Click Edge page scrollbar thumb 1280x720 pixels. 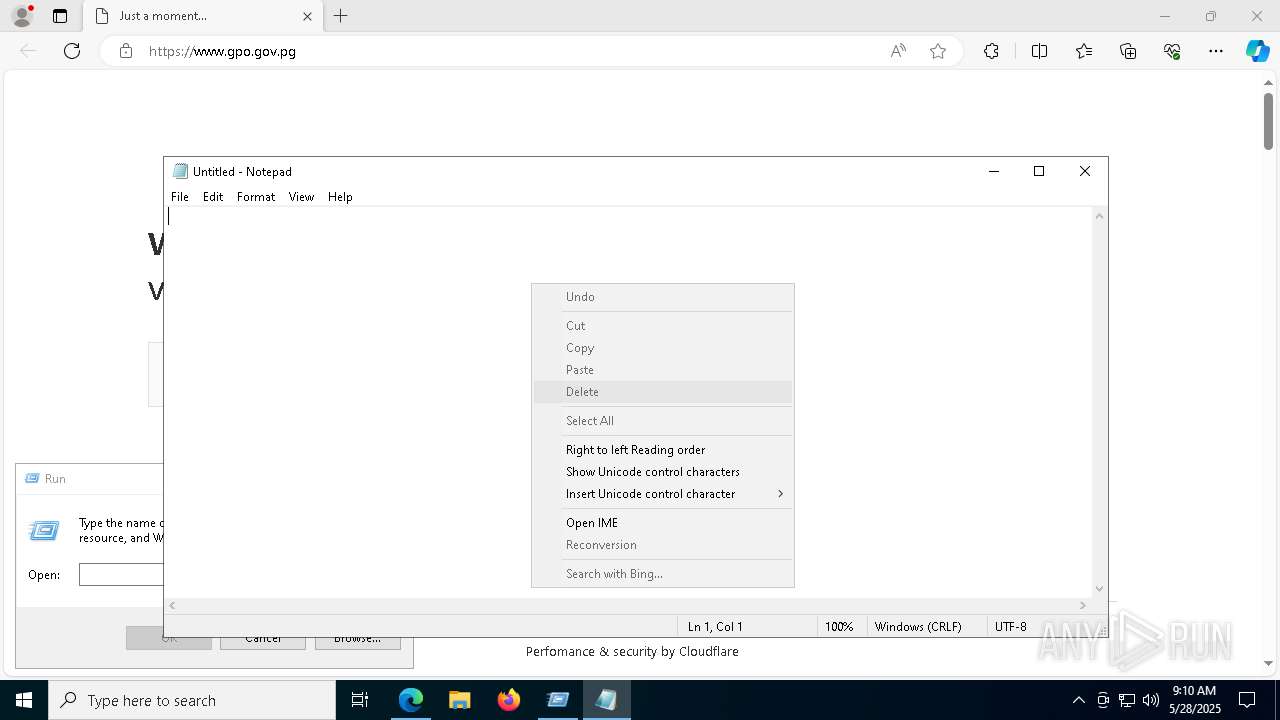point(1268,121)
